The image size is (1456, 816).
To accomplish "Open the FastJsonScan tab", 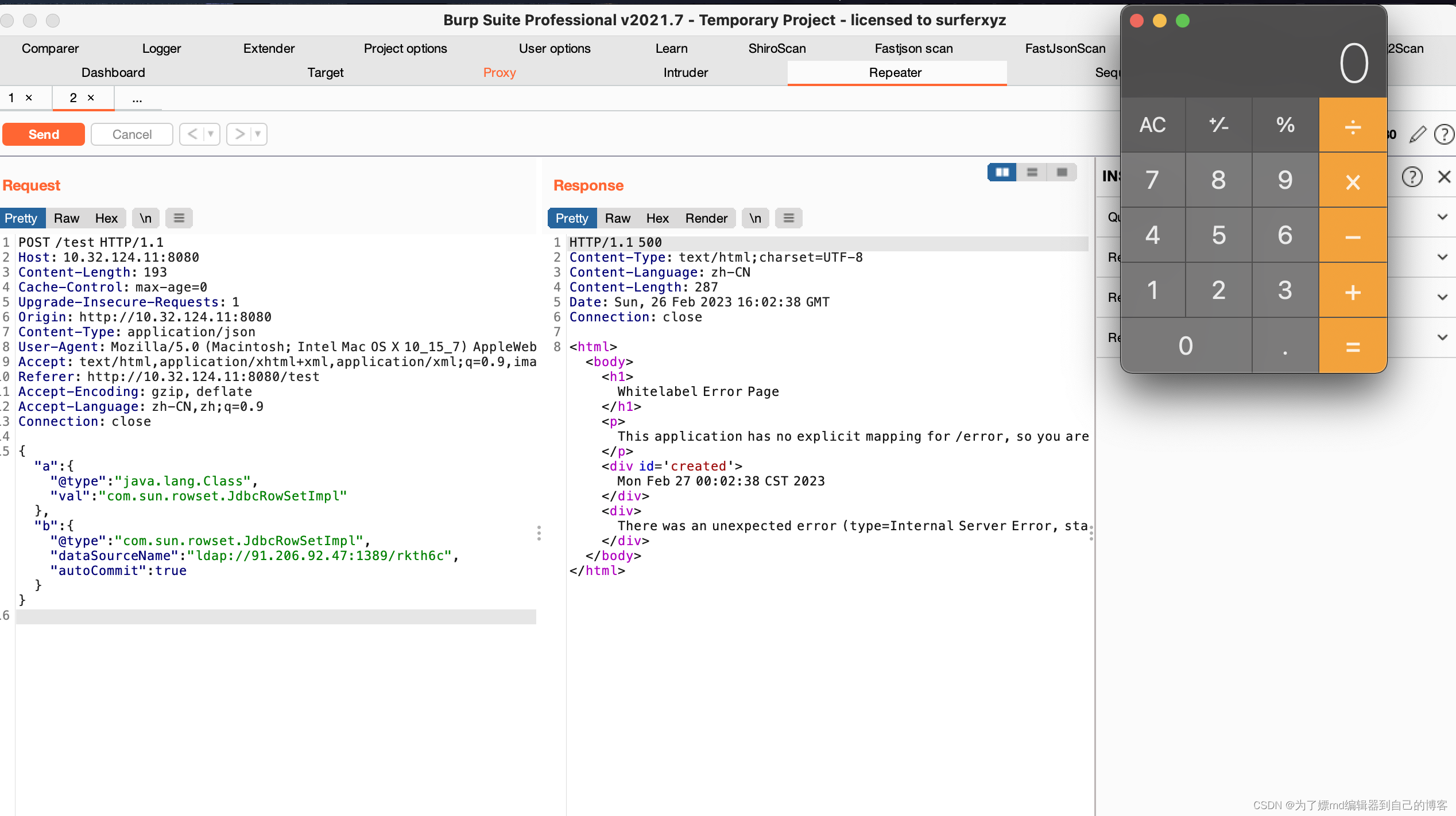I will (x=1065, y=48).
